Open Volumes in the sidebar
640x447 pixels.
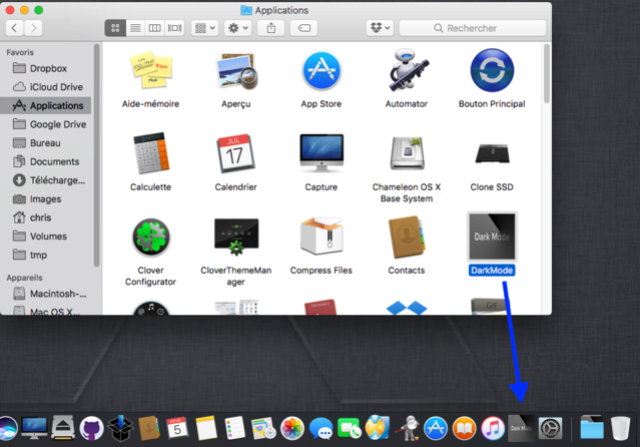(46, 236)
